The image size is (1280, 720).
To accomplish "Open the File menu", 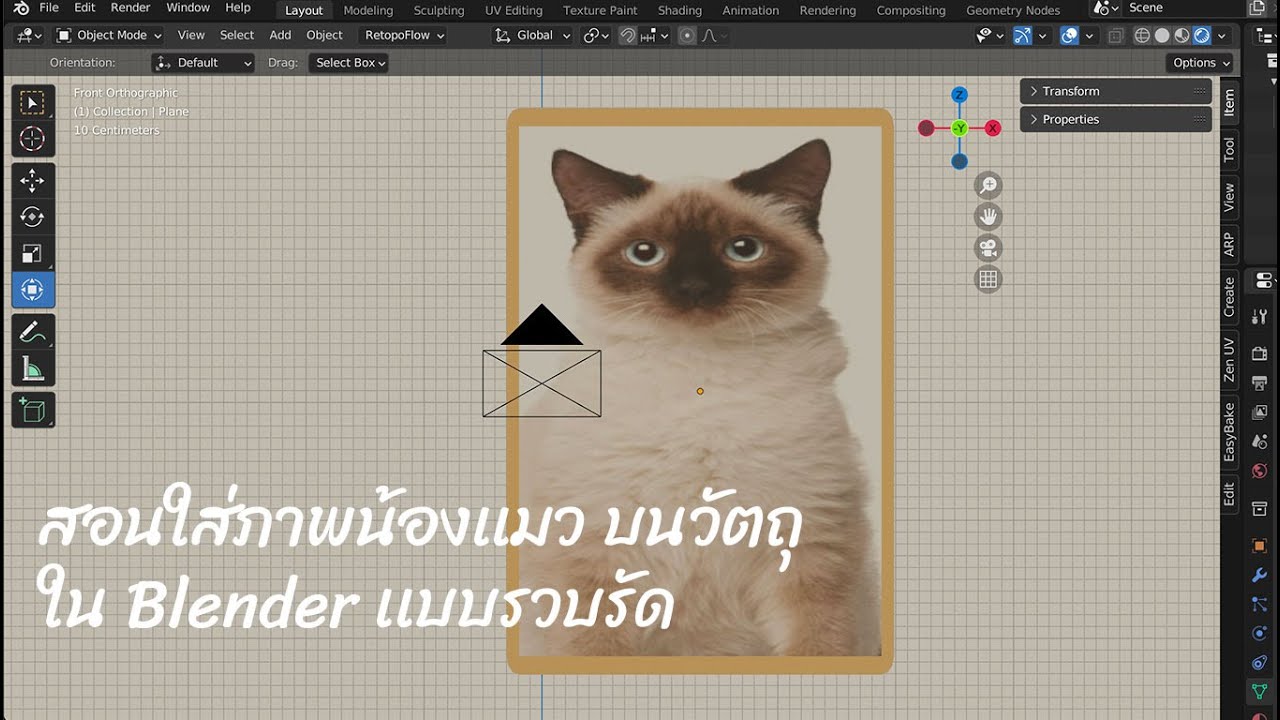I will [x=49, y=8].
